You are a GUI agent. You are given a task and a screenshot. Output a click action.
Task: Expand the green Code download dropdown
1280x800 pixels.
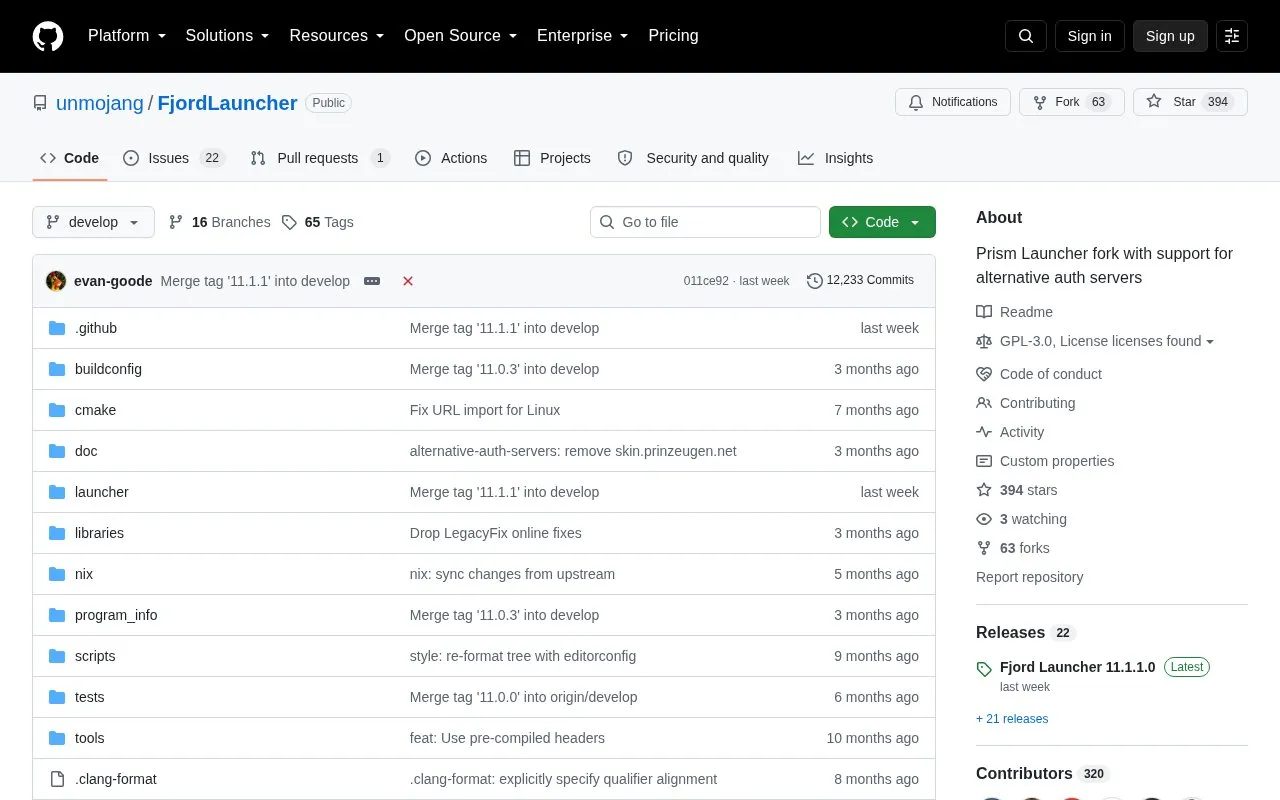882,222
